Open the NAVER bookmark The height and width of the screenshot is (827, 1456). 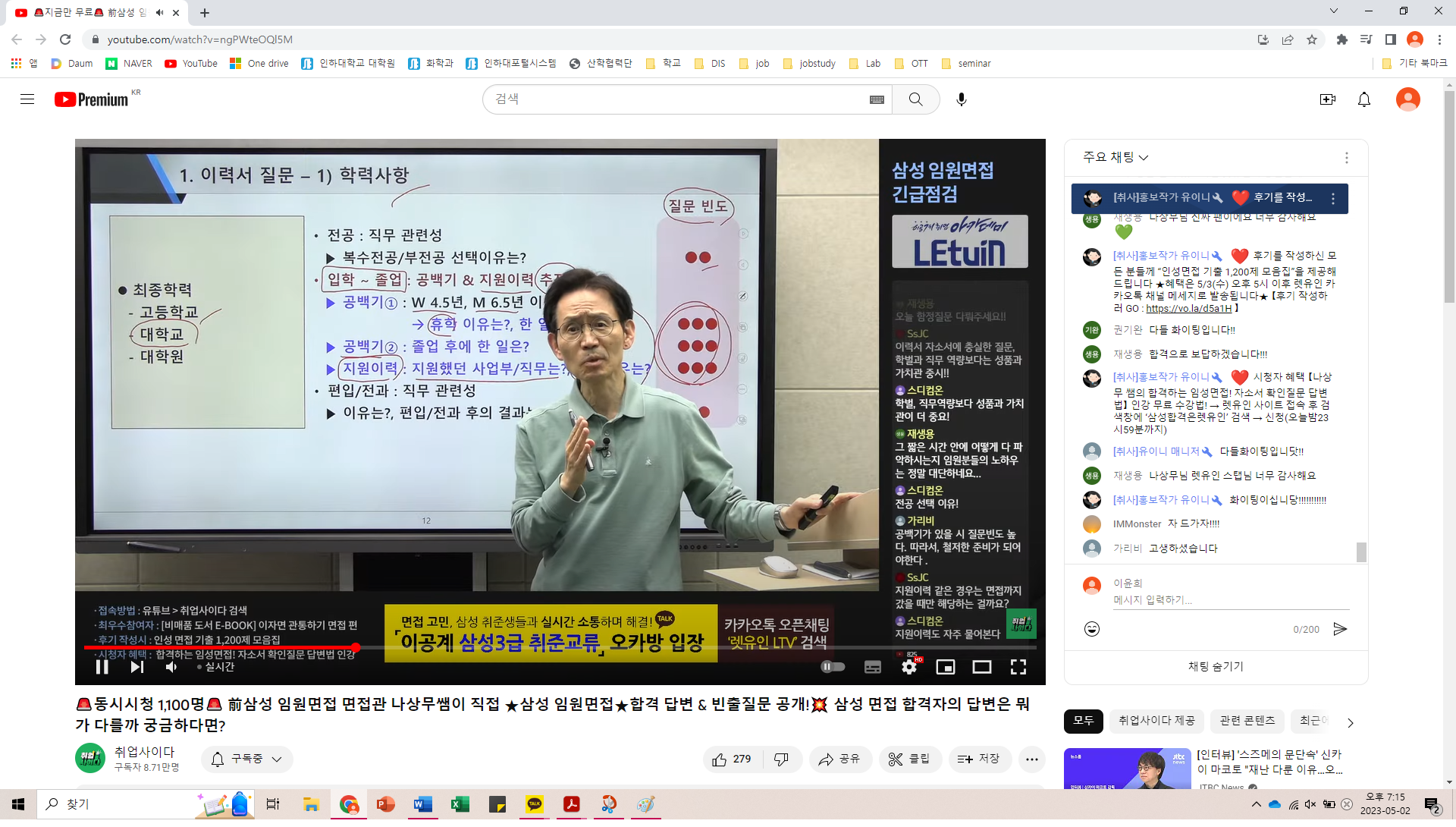click(129, 64)
